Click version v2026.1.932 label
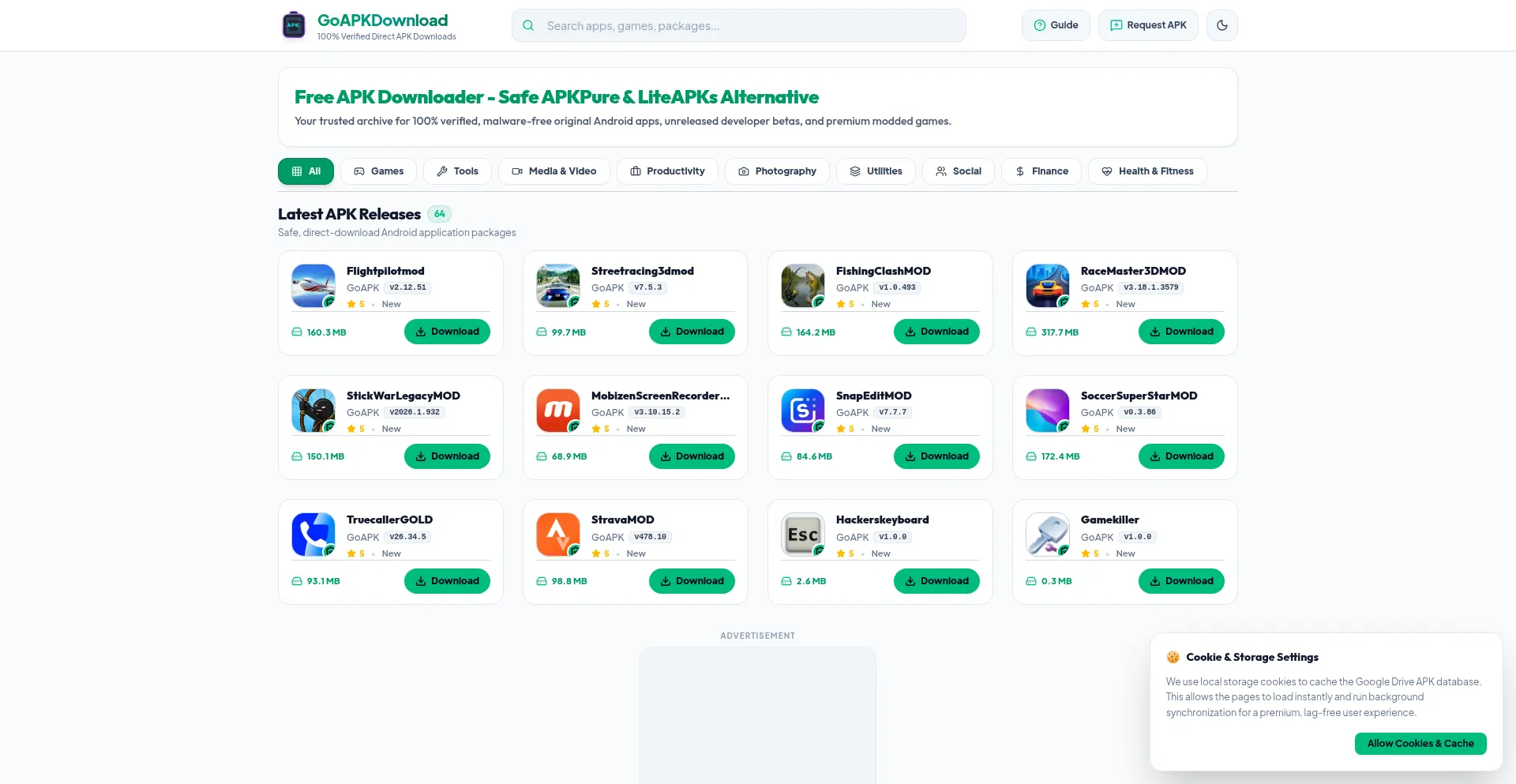Screen dimensions: 1516x784 tap(415, 412)
